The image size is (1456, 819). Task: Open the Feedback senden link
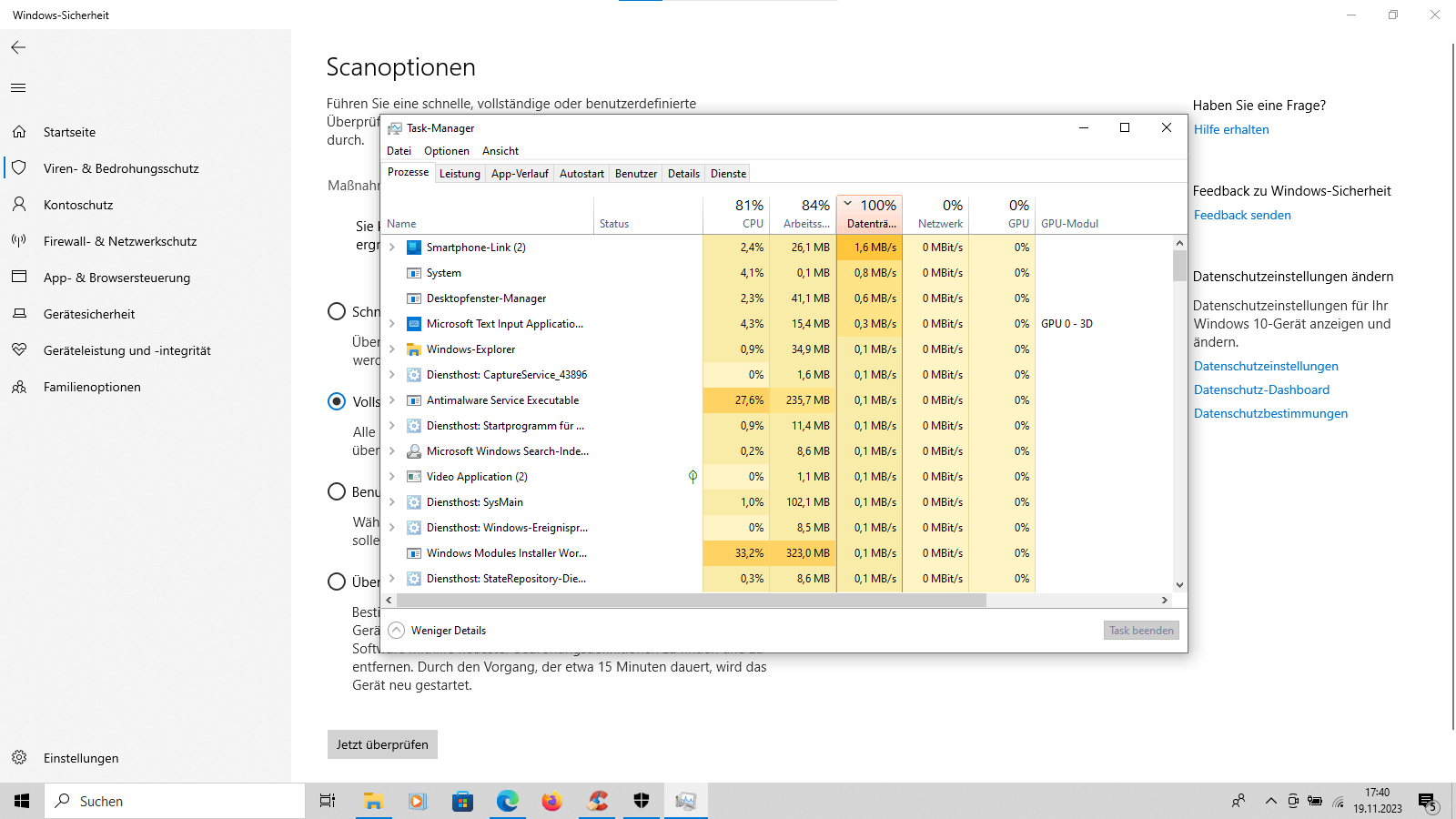1242,215
